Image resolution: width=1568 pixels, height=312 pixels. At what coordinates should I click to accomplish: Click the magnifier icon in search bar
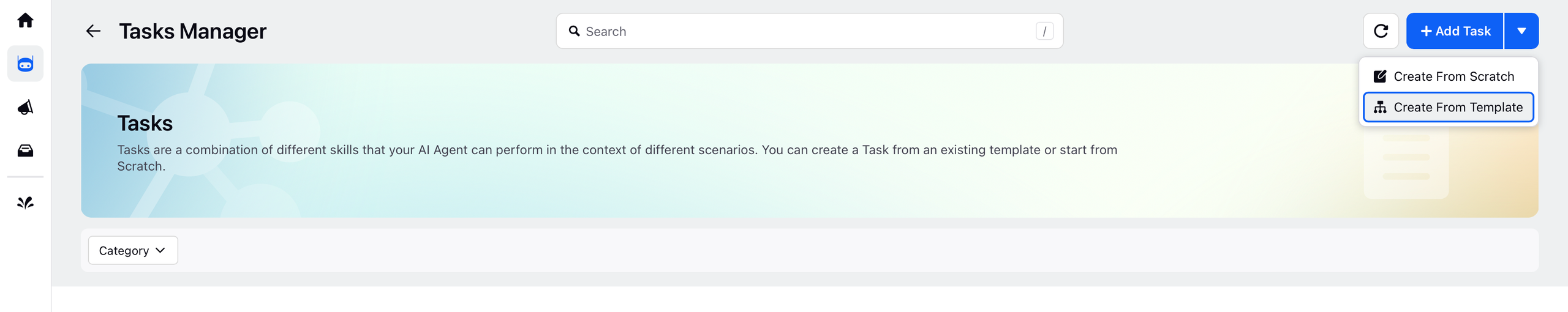pos(574,31)
